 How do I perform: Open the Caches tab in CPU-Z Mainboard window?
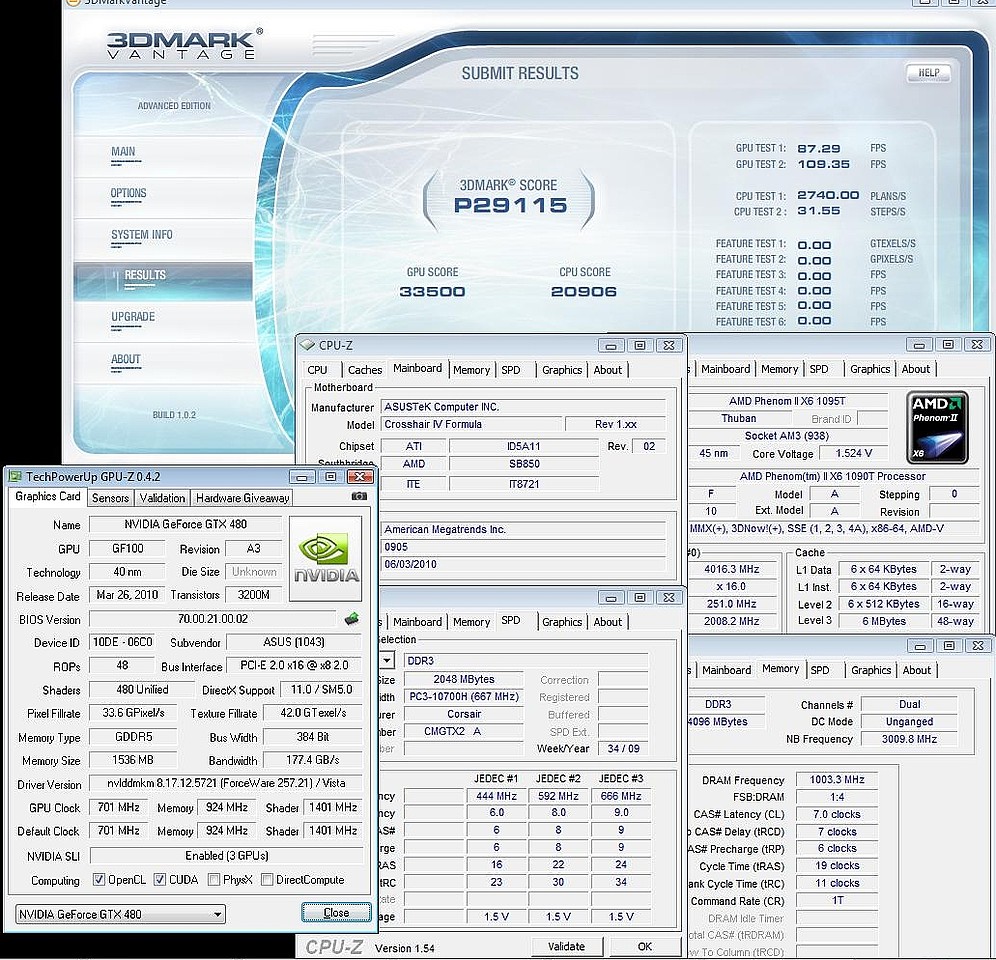click(365, 370)
